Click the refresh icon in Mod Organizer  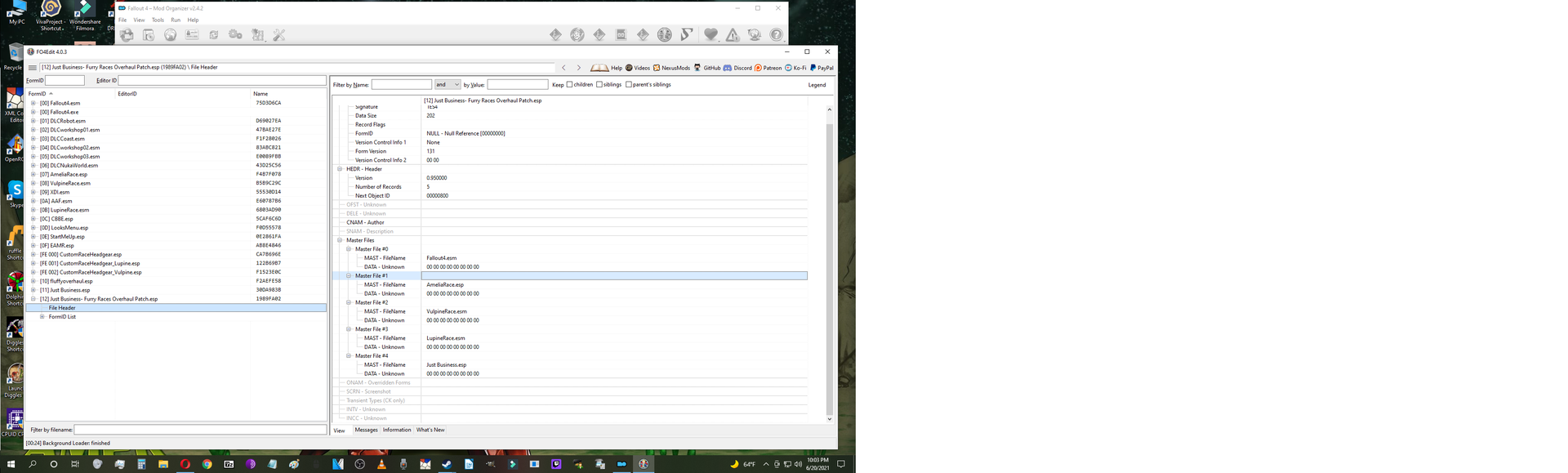click(x=214, y=34)
